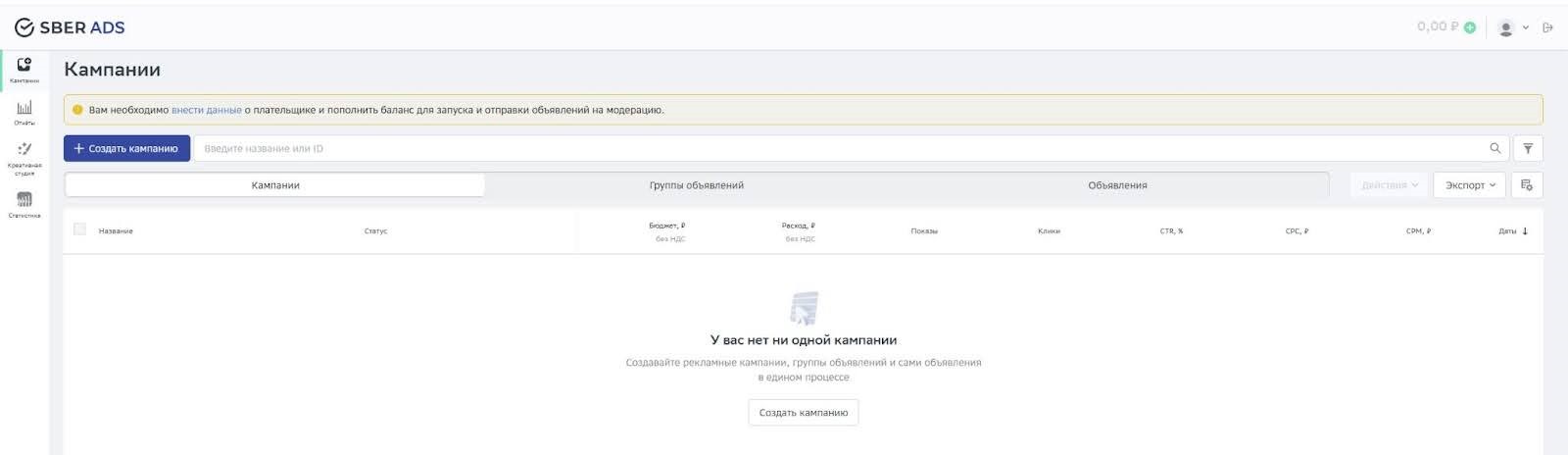Click the search magnifier icon
This screenshot has height=455, width=1568.
[1494, 148]
